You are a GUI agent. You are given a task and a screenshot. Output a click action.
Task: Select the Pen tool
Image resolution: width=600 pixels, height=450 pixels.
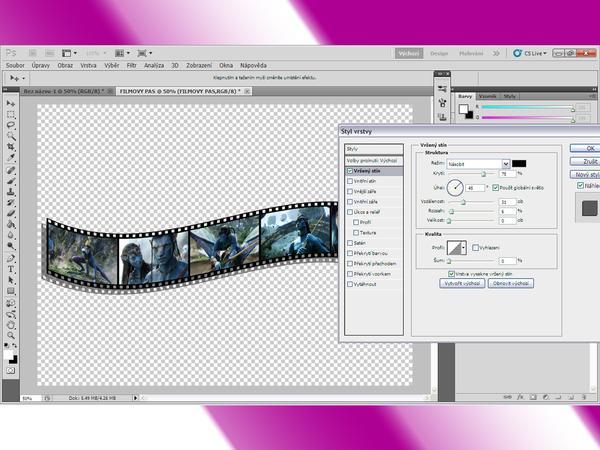coord(11,257)
